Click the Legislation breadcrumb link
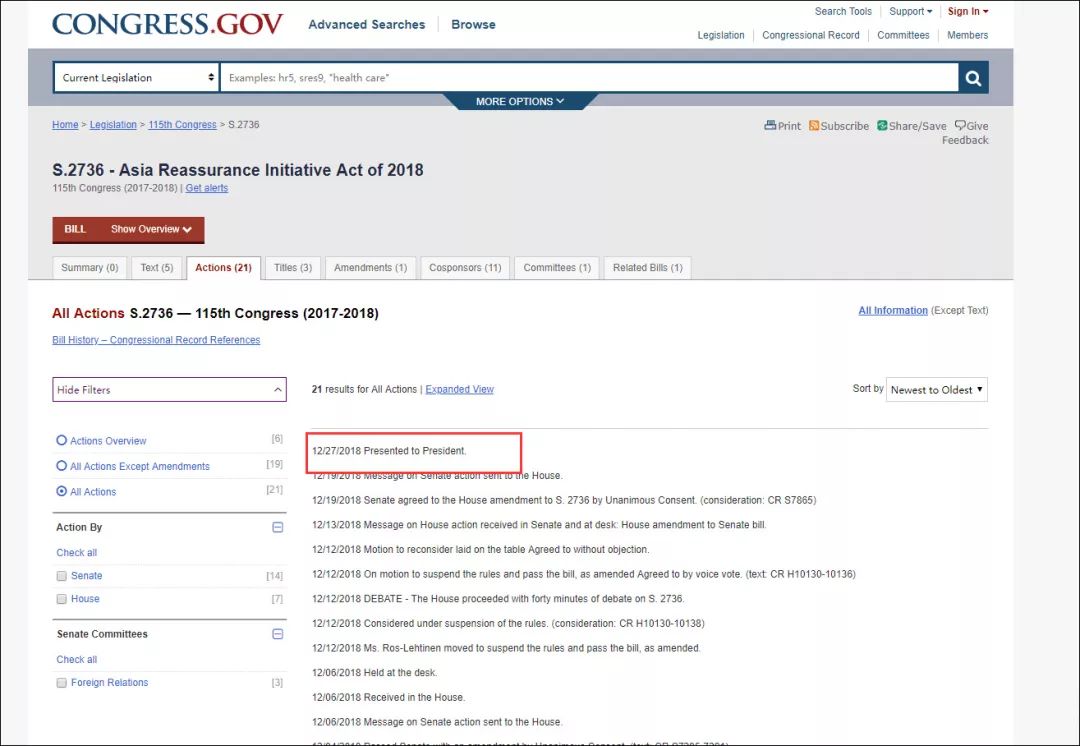 click(113, 125)
